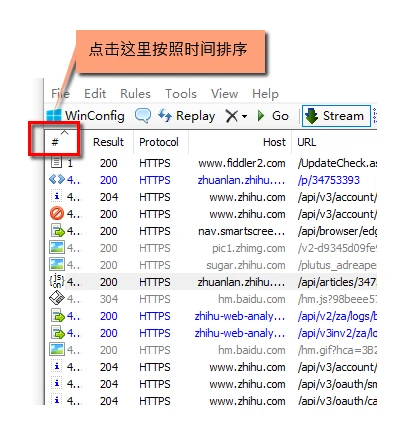Sort by the URL column header
Image resolution: width=407 pixels, height=435 pixels.
tap(307, 142)
